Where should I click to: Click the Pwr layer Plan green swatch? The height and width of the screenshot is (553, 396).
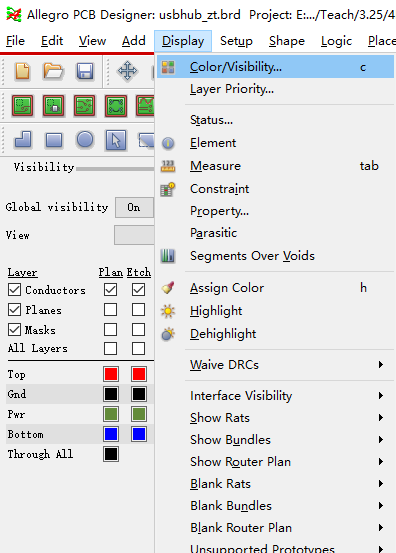pos(111,414)
